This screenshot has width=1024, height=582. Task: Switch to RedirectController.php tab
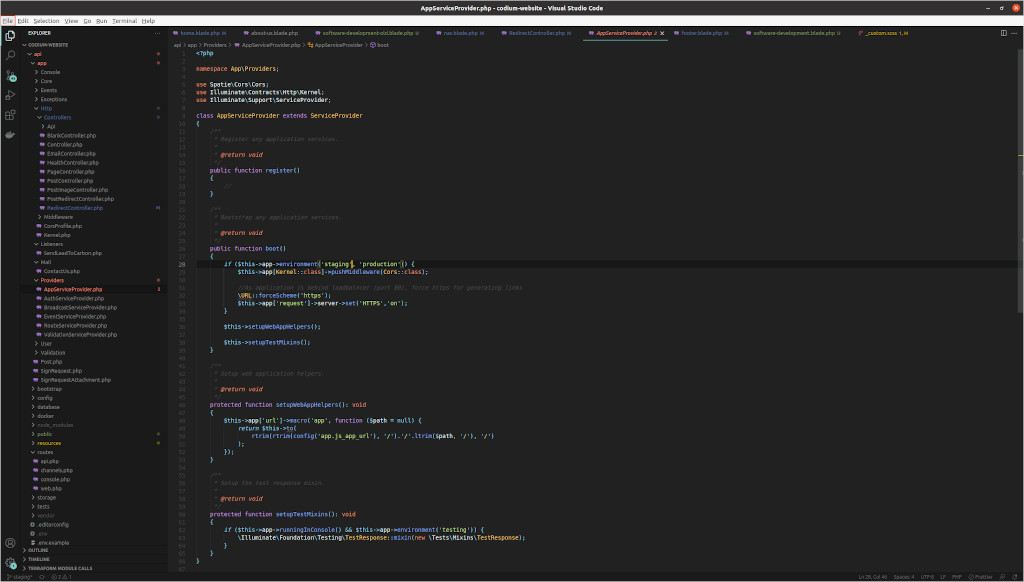click(537, 33)
